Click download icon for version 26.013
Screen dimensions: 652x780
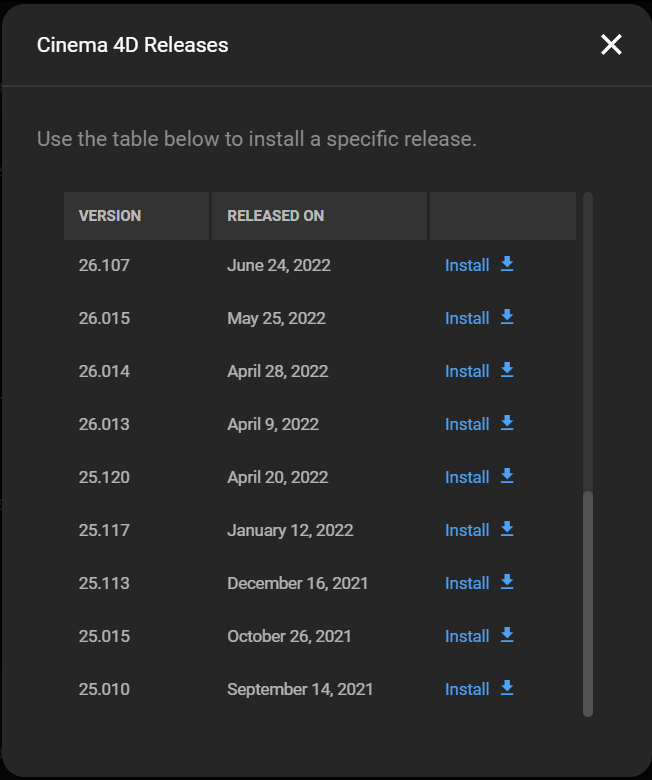coord(507,423)
